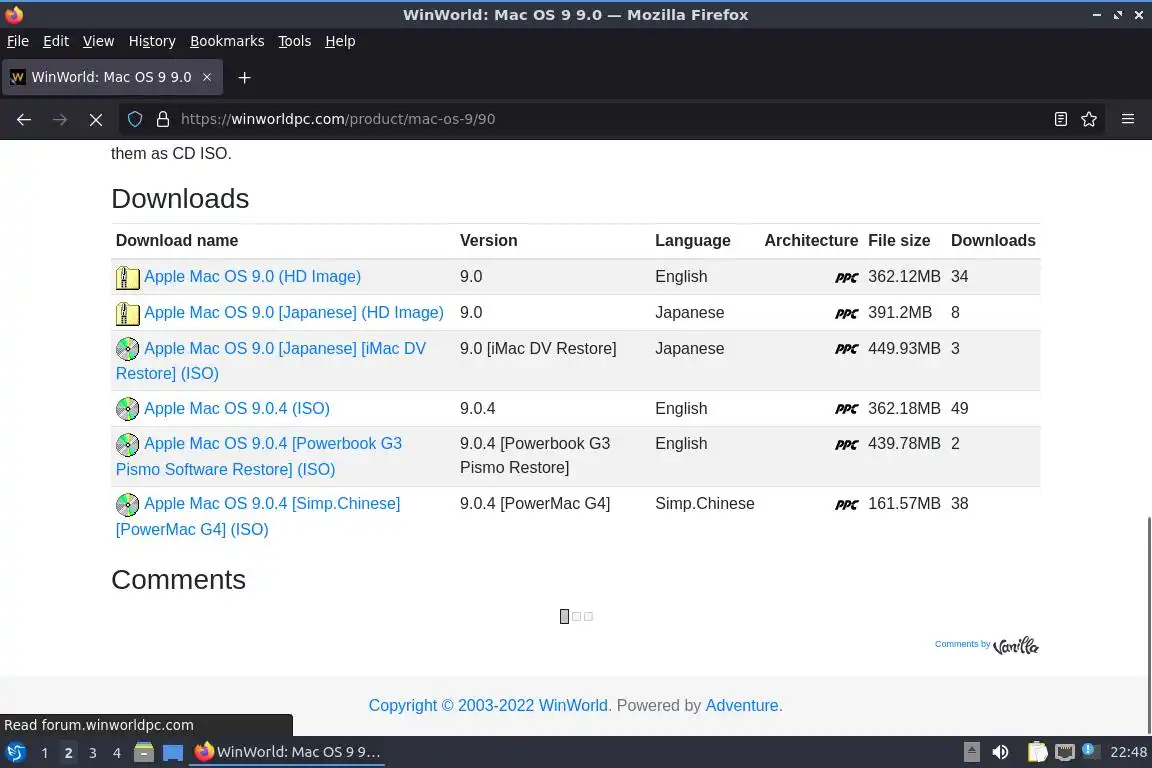Click Comments by Vanilla link
The height and width of the screenshot is (768, 1152).
click(x=986, y=645)
